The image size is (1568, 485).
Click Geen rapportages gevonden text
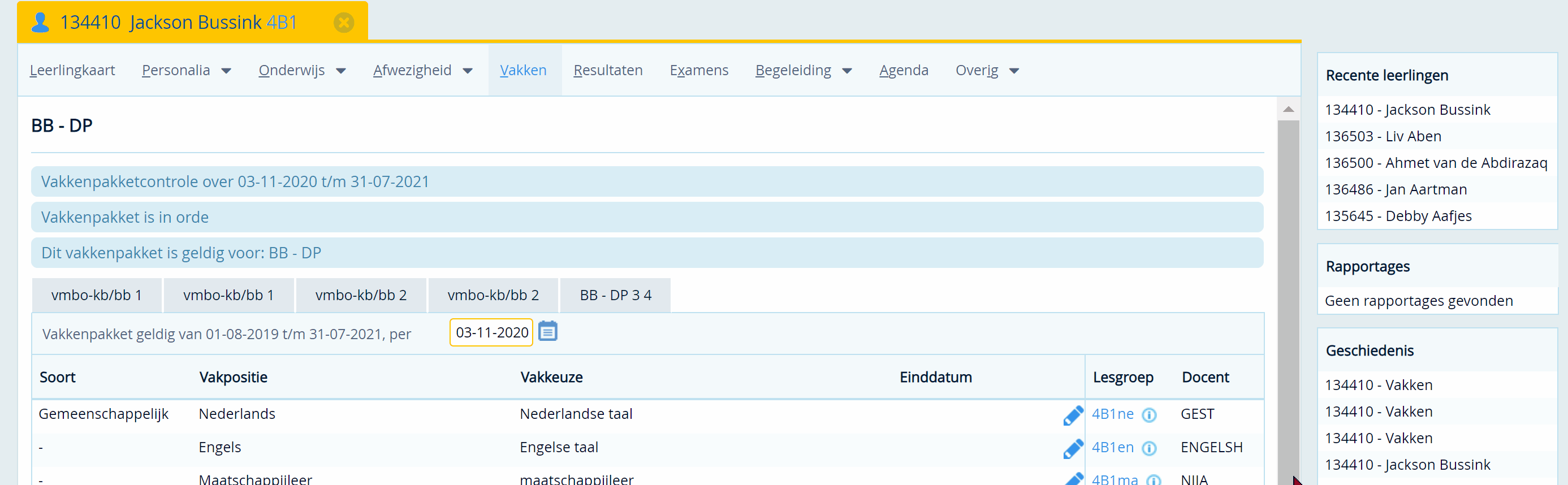[1418, 301]
